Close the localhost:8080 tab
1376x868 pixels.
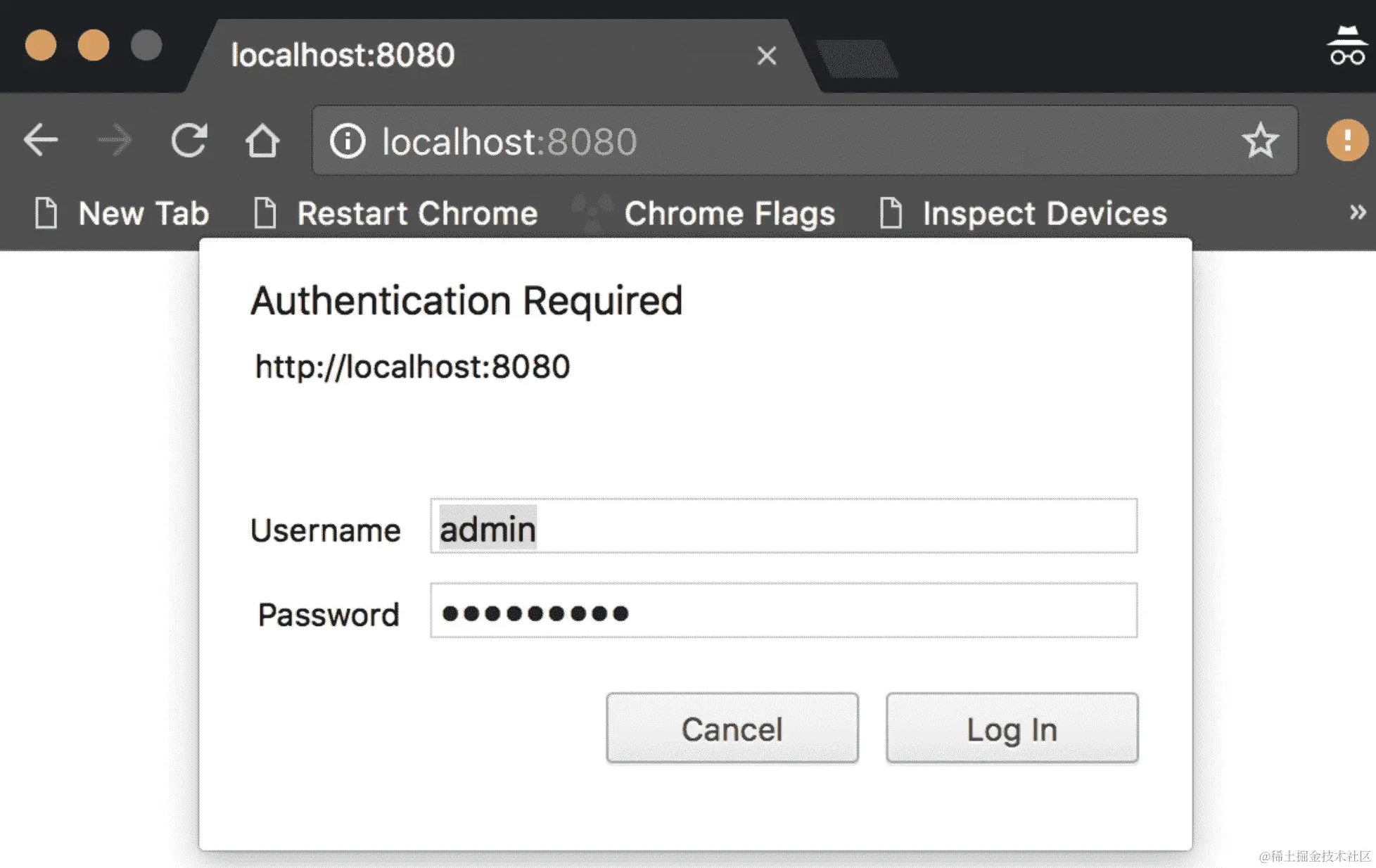tap(766, 55)
